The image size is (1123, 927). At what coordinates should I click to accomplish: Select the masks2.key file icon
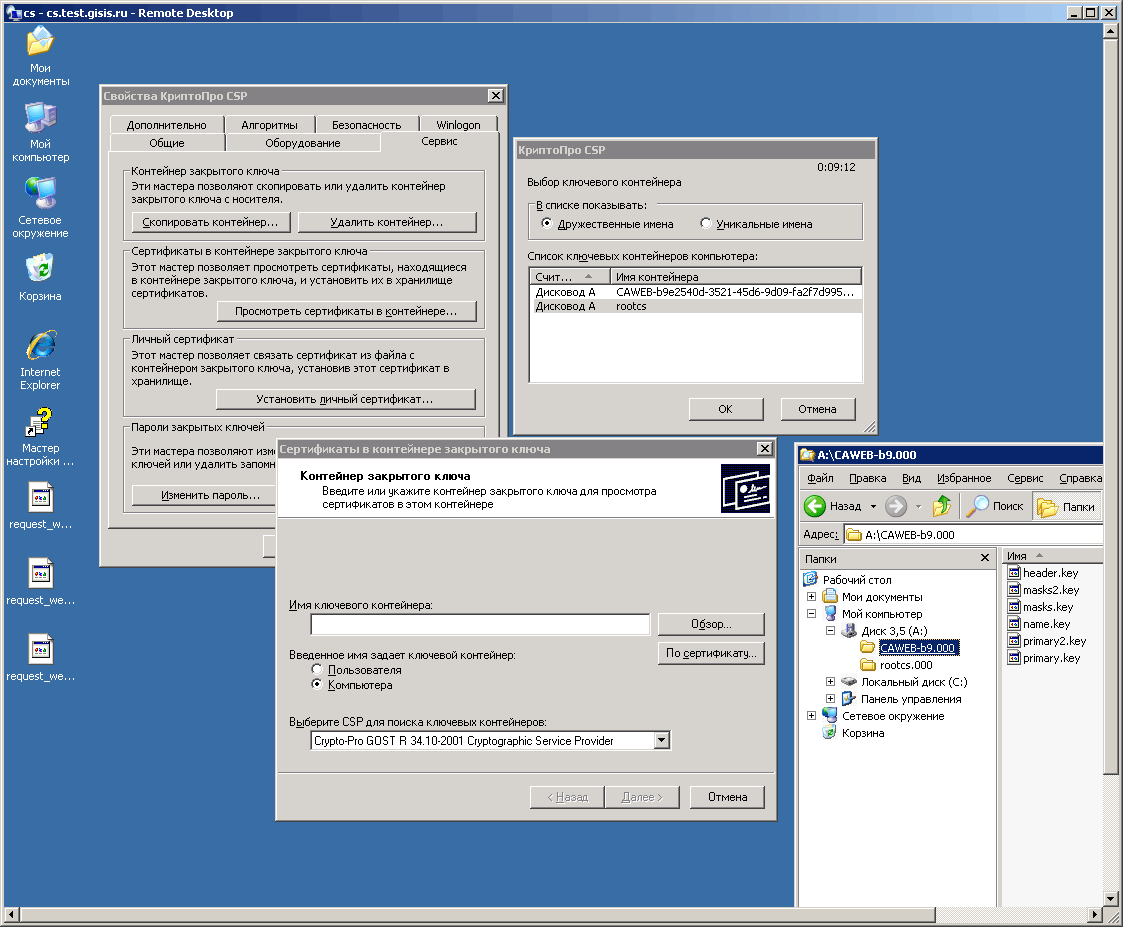pyautogui.click(x=1013, y=590)
